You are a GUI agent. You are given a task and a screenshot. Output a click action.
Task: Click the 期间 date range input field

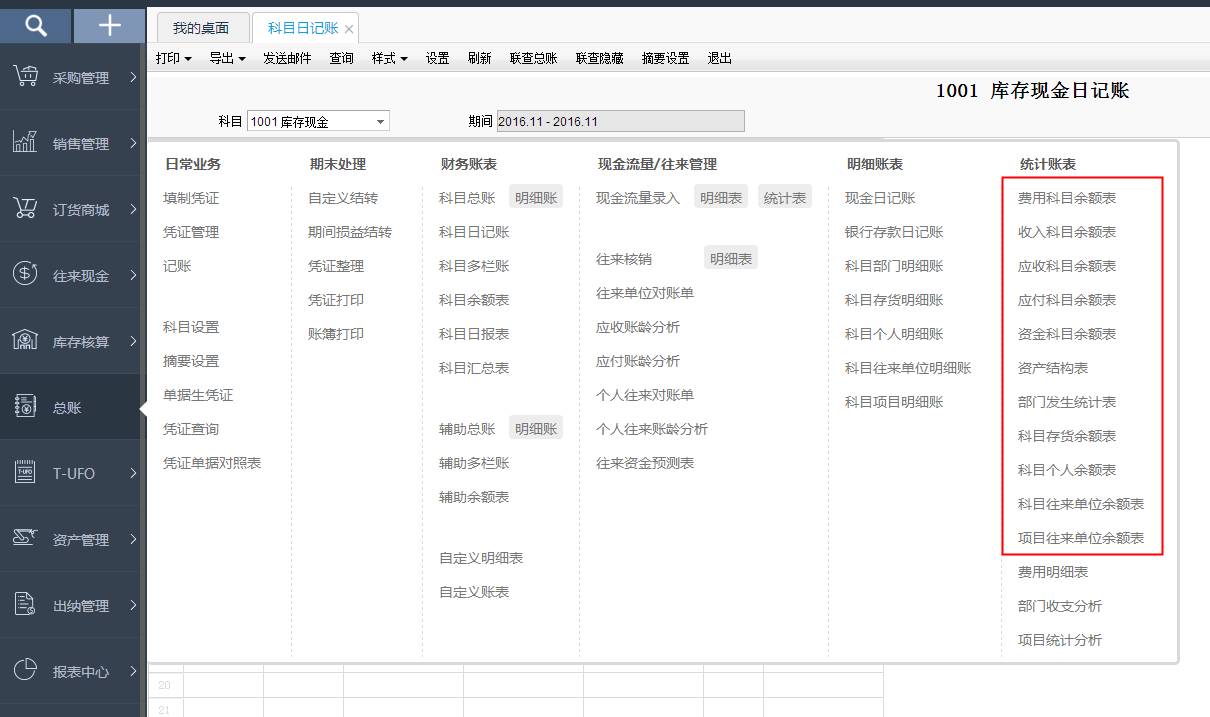620,120
